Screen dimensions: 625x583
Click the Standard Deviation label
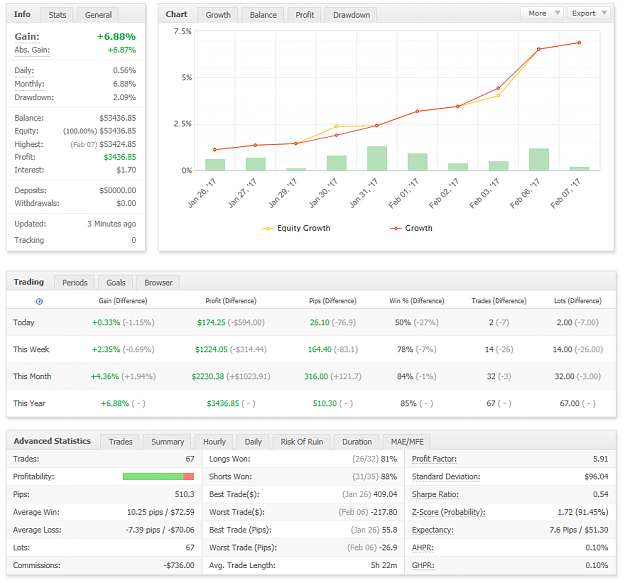pyautogui.click(x=446, y=477)
